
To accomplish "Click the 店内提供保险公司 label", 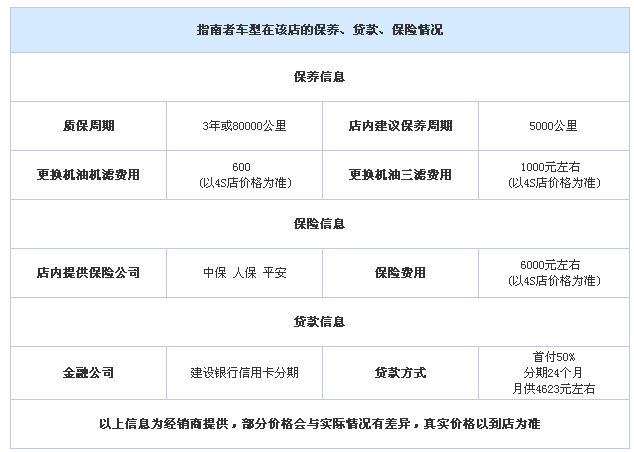I will click(x=89, y=272).
